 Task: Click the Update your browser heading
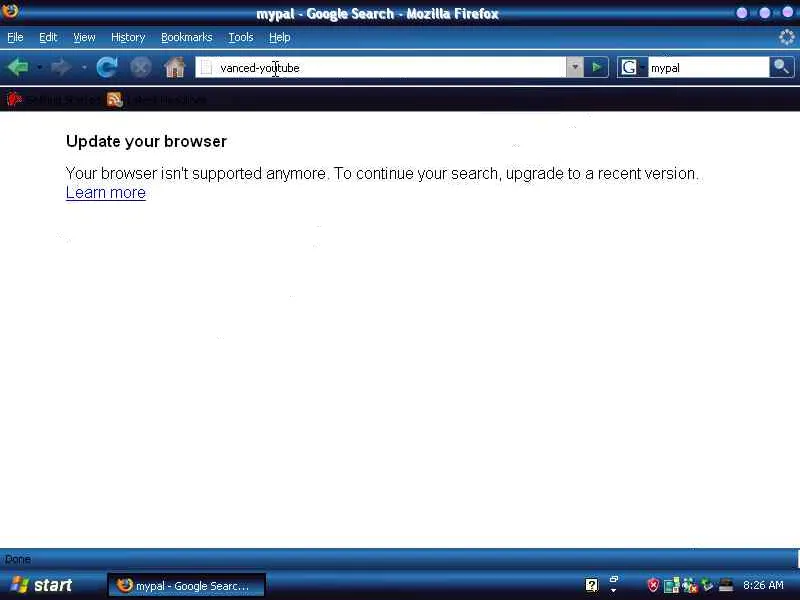[x=146, y=141]
